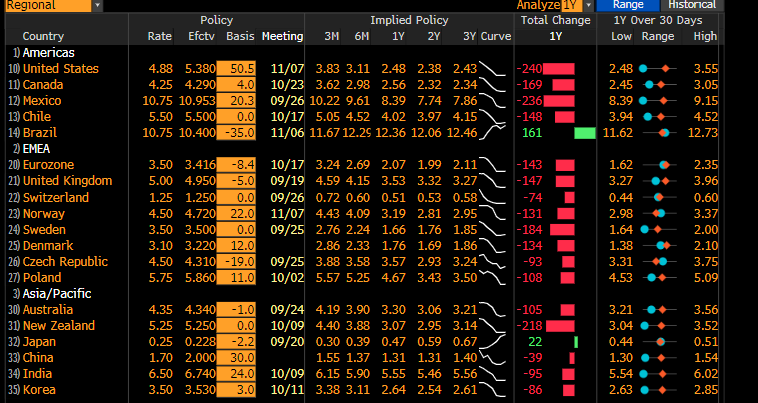Click Korea low value 2.63
Viewport: 758px width, 403px height.
point(621,389)
